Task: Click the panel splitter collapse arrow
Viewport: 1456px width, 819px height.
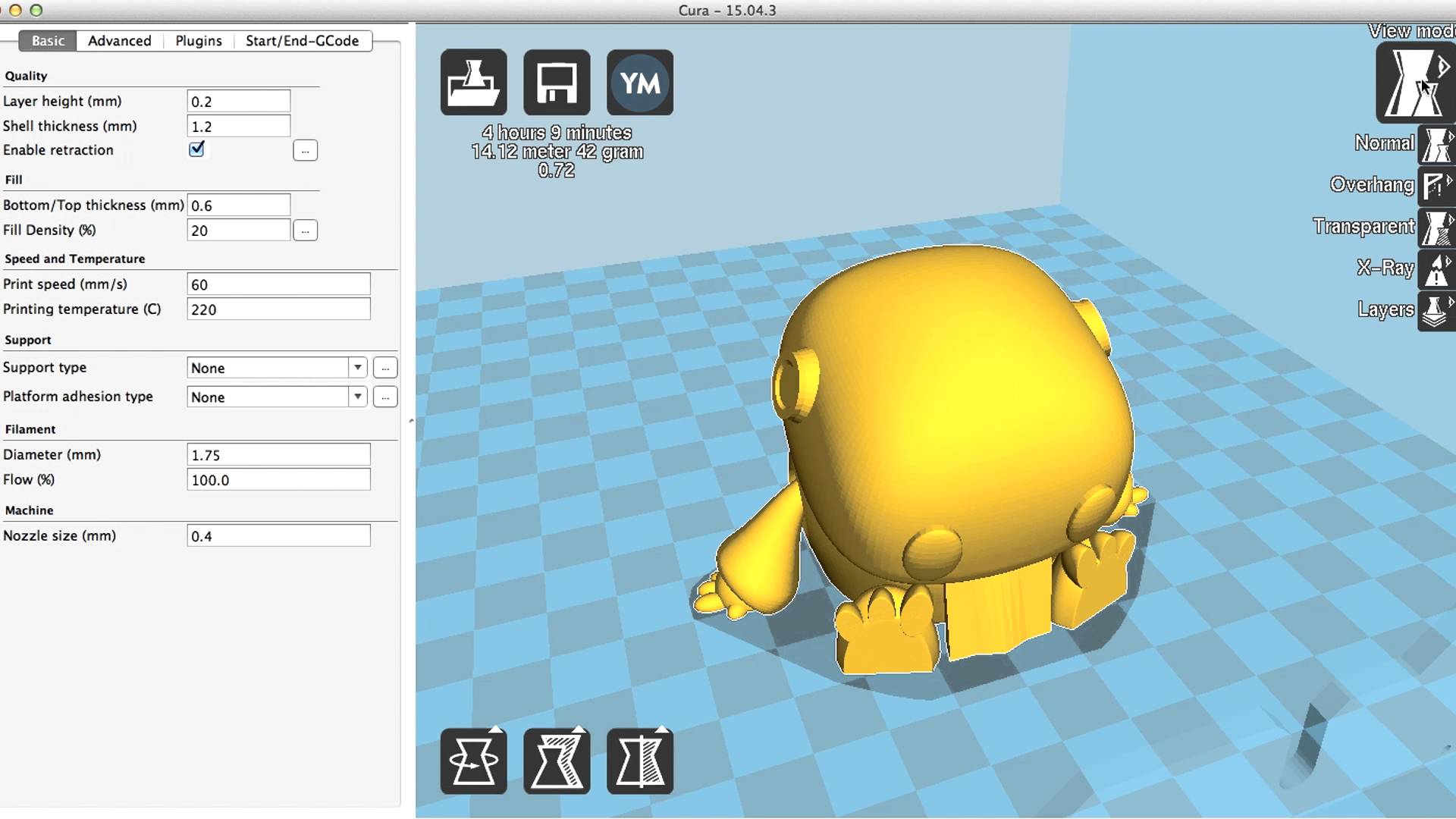Action: click(x=411, y=420)
